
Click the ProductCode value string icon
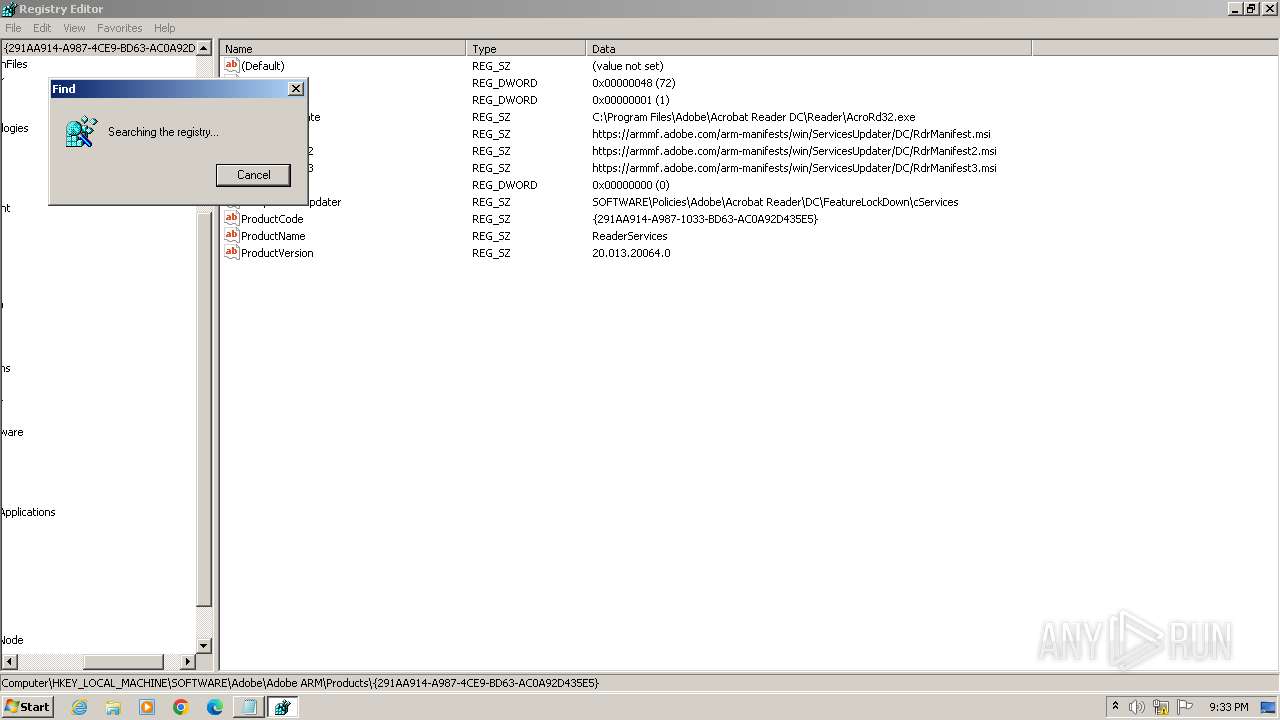pyautogui.click(x=232, y=219)
